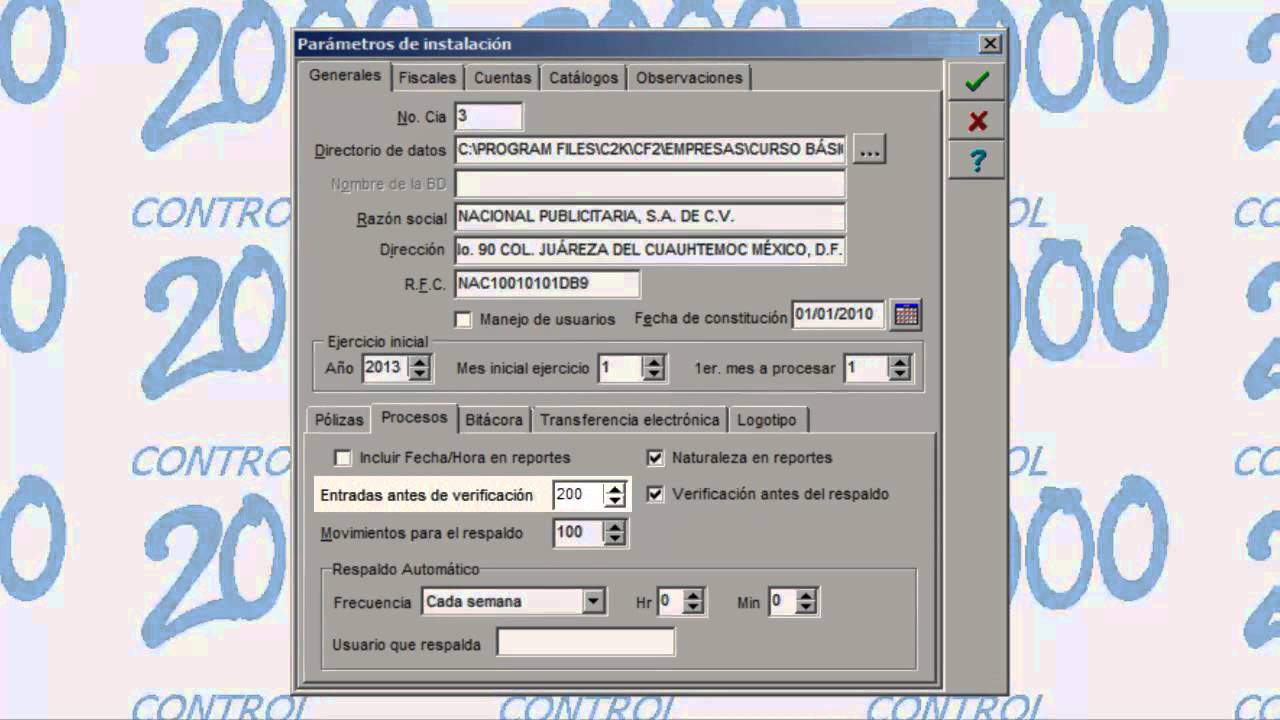
Task: Click the 1er. mes a procesar value field
Action: [x=867, y=368]
